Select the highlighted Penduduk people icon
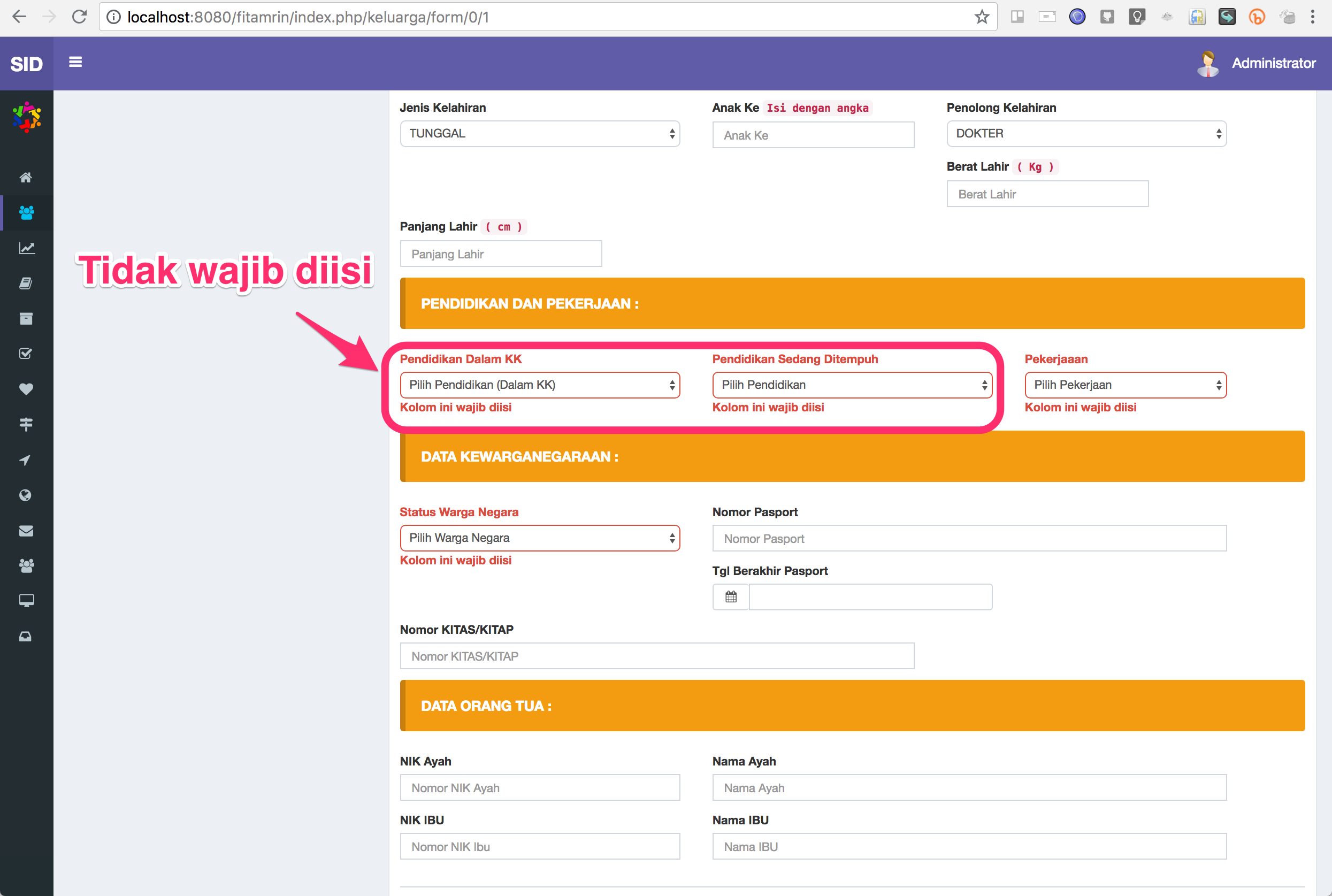This screenshot has width=1332, height=896. point(26,213)
